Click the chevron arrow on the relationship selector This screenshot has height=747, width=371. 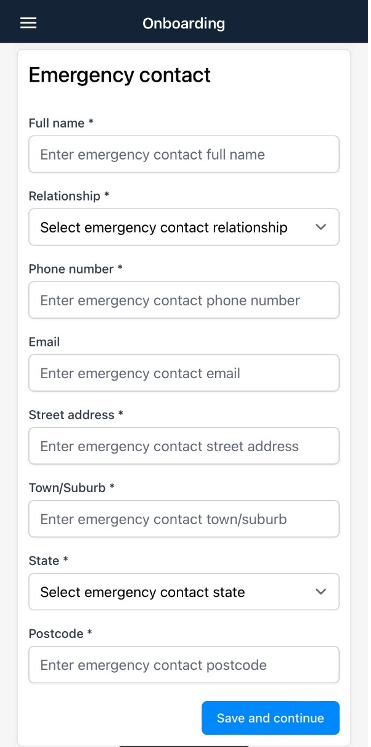(321, 227)
